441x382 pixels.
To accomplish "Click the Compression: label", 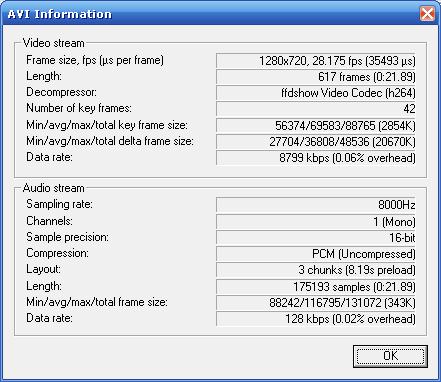I will [57, 253].
